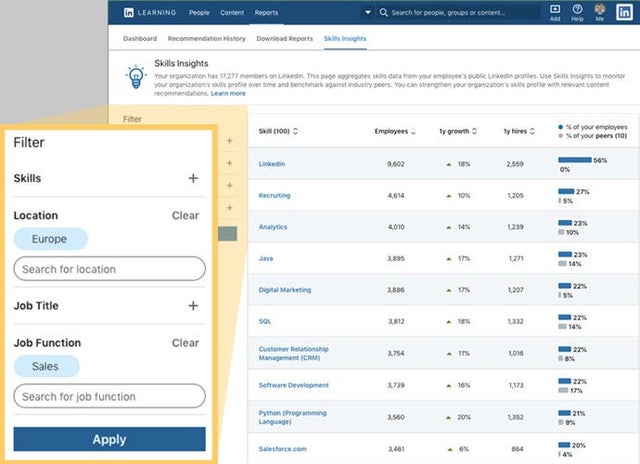Focus the Search for location field
Screen dimensions: 640x464
[x=109, y=269]
